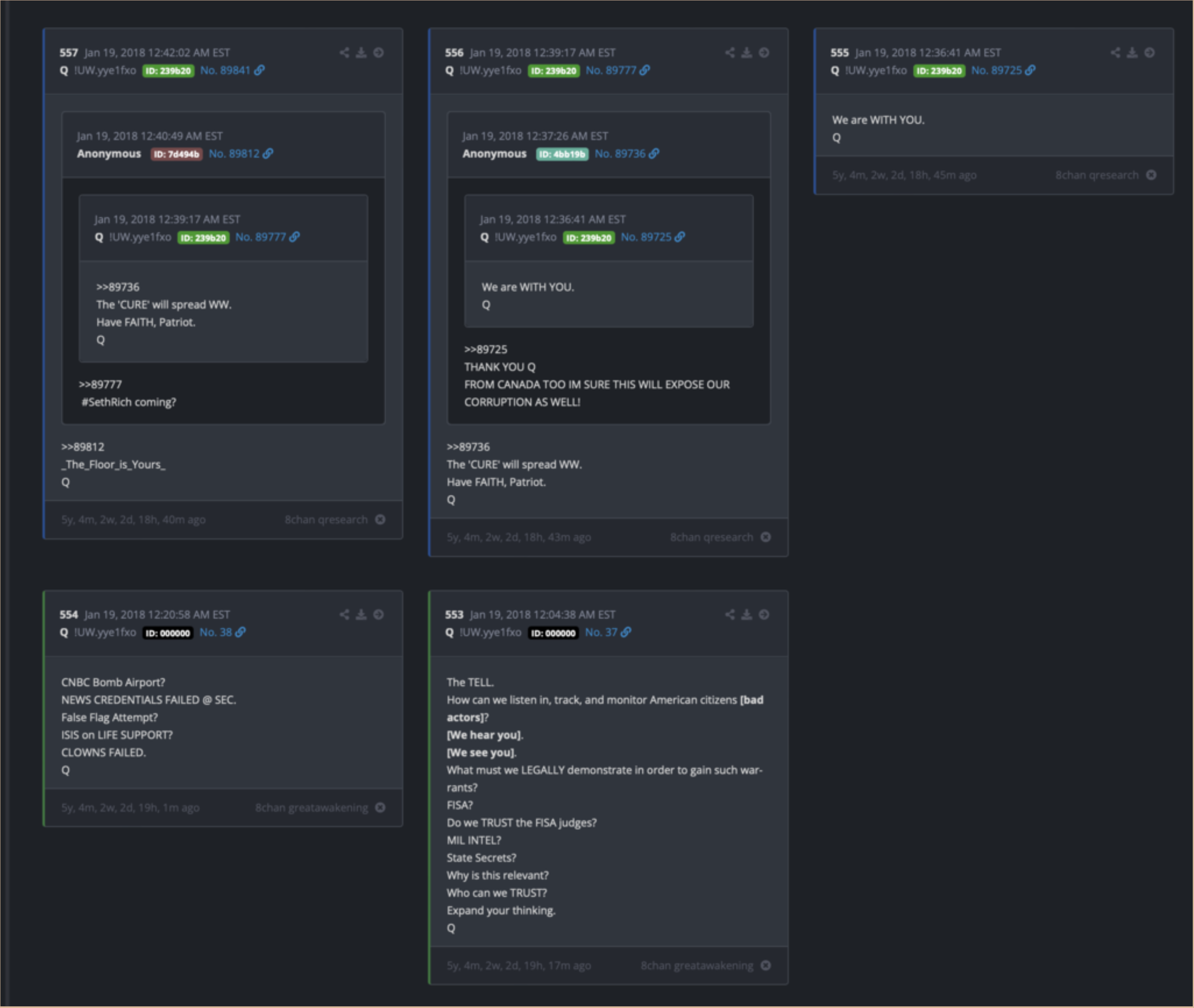Click the 8chan qresearch label in post 555 footer
Screen dimensions: 1194x1008
pyautogui.click(x=1097, y=175)
